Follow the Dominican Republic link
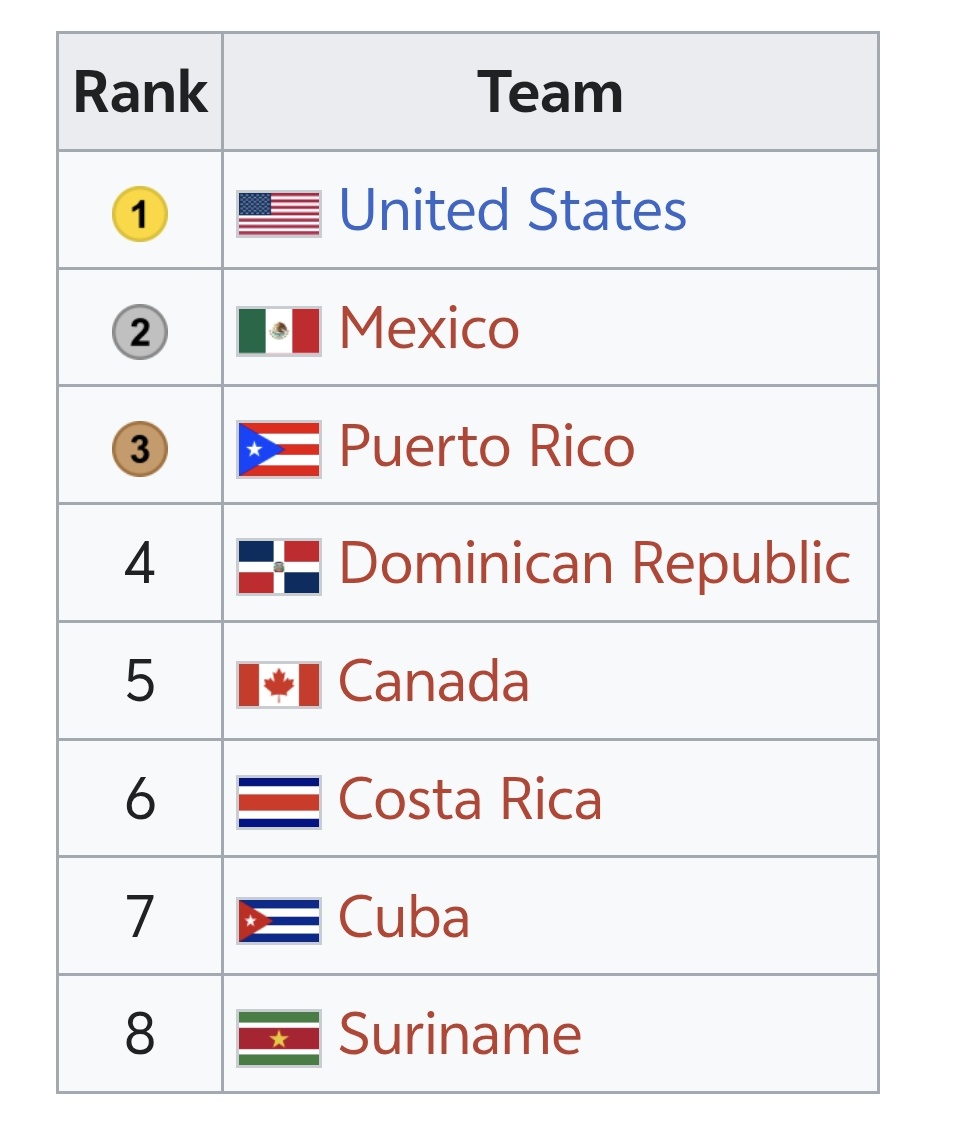This screenshot has height=1127, width=964. click(x=595, y=564)
